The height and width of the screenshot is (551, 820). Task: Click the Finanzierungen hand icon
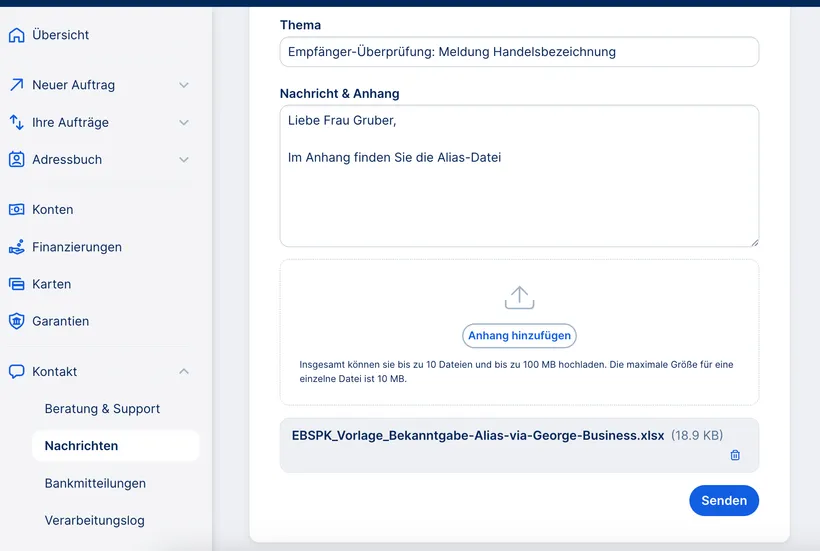16,247
